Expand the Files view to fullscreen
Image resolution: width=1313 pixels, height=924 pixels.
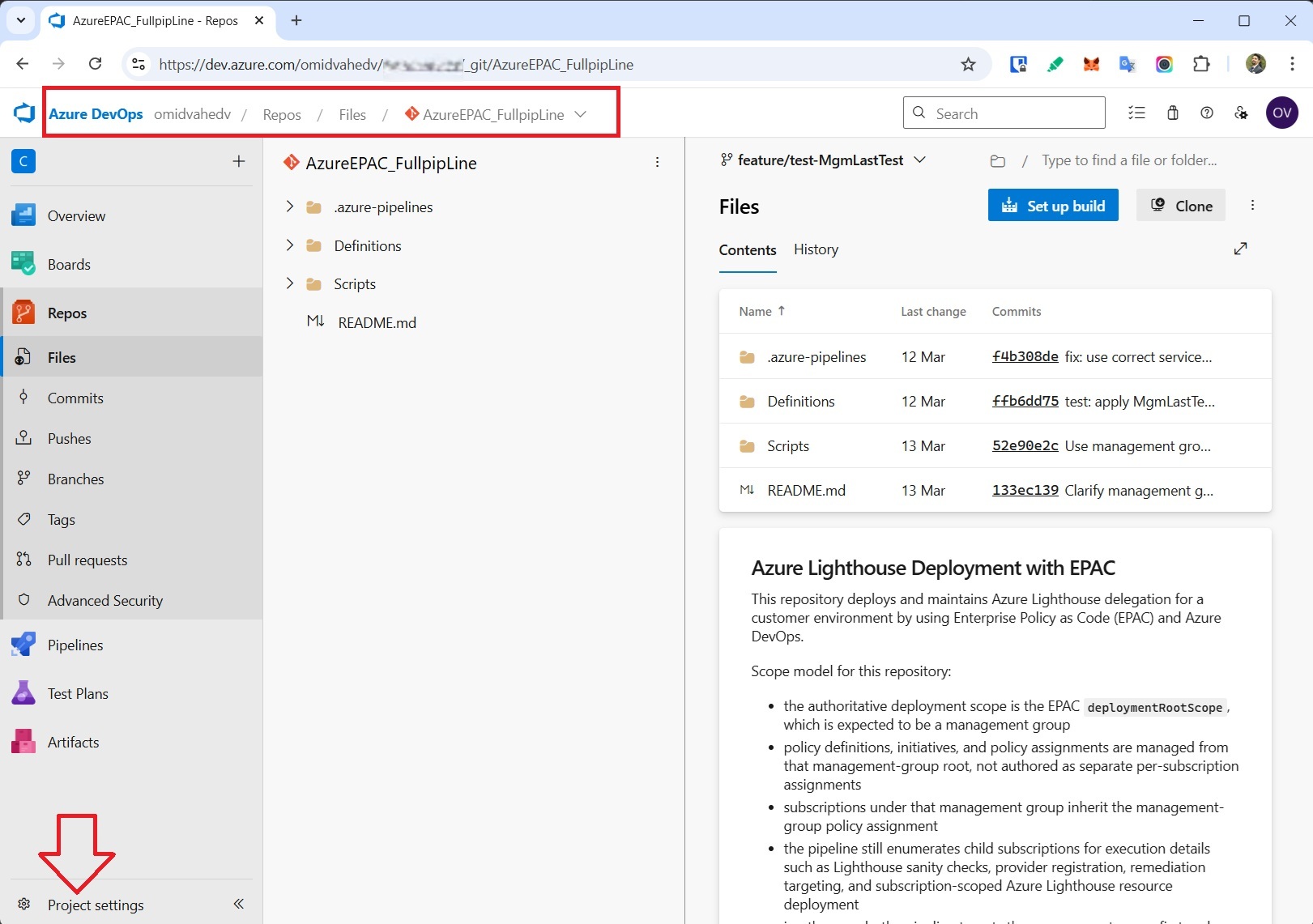1240,249
